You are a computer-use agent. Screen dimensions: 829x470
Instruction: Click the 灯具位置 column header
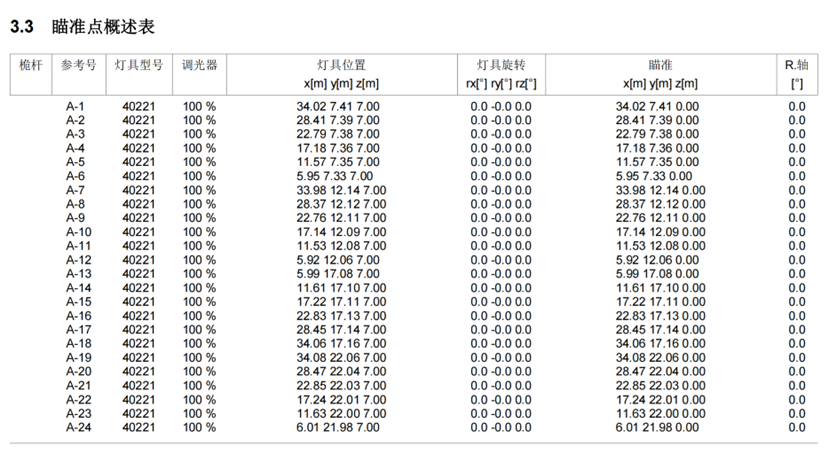pos(340,66)
